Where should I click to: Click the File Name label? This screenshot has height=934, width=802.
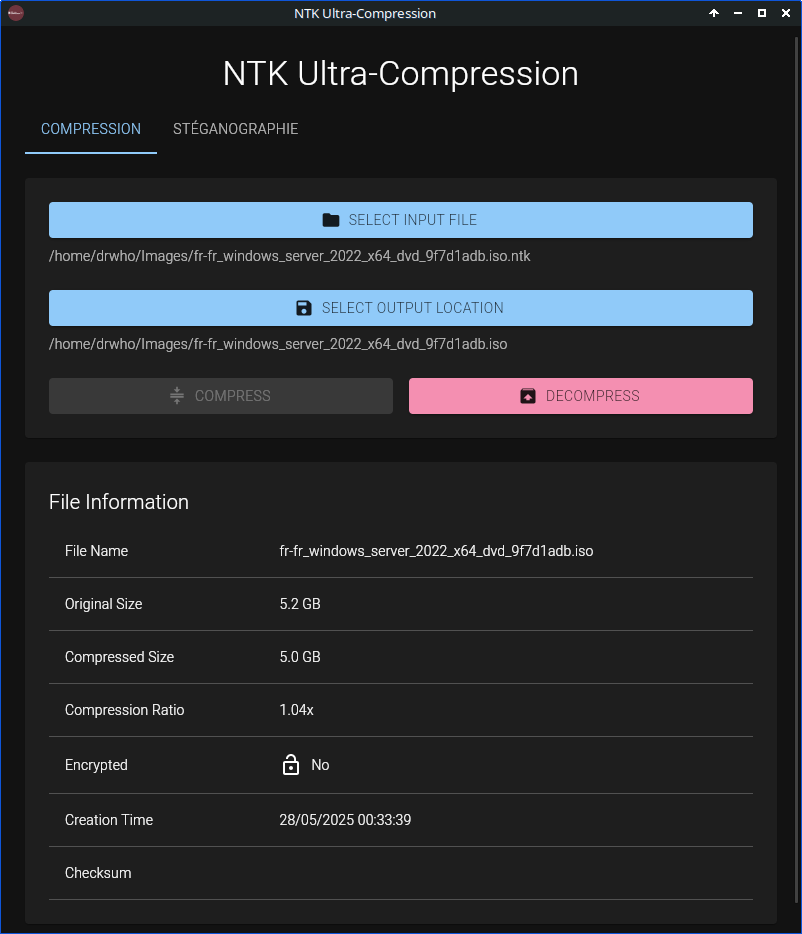pyautogui.click(x=97, y=551)
